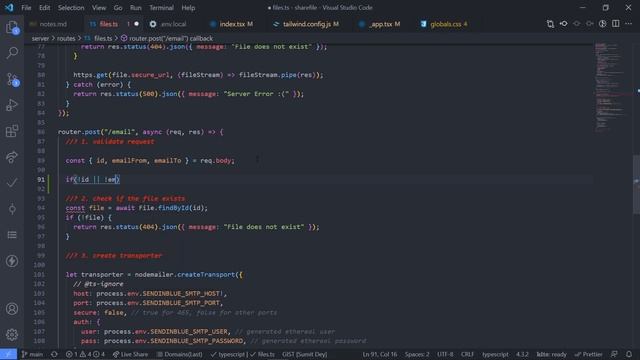
Task: Open the Edit menu
Action: [44, 8]
